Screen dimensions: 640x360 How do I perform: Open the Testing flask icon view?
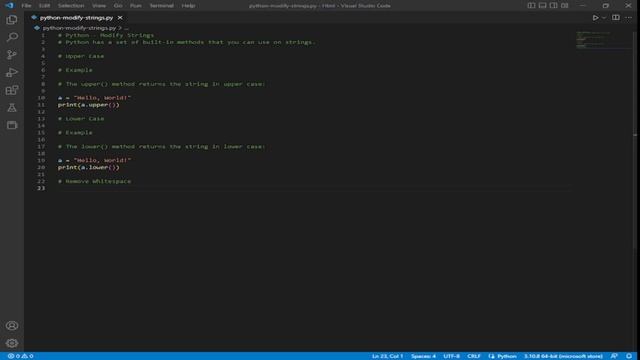(x=12, y=108)
